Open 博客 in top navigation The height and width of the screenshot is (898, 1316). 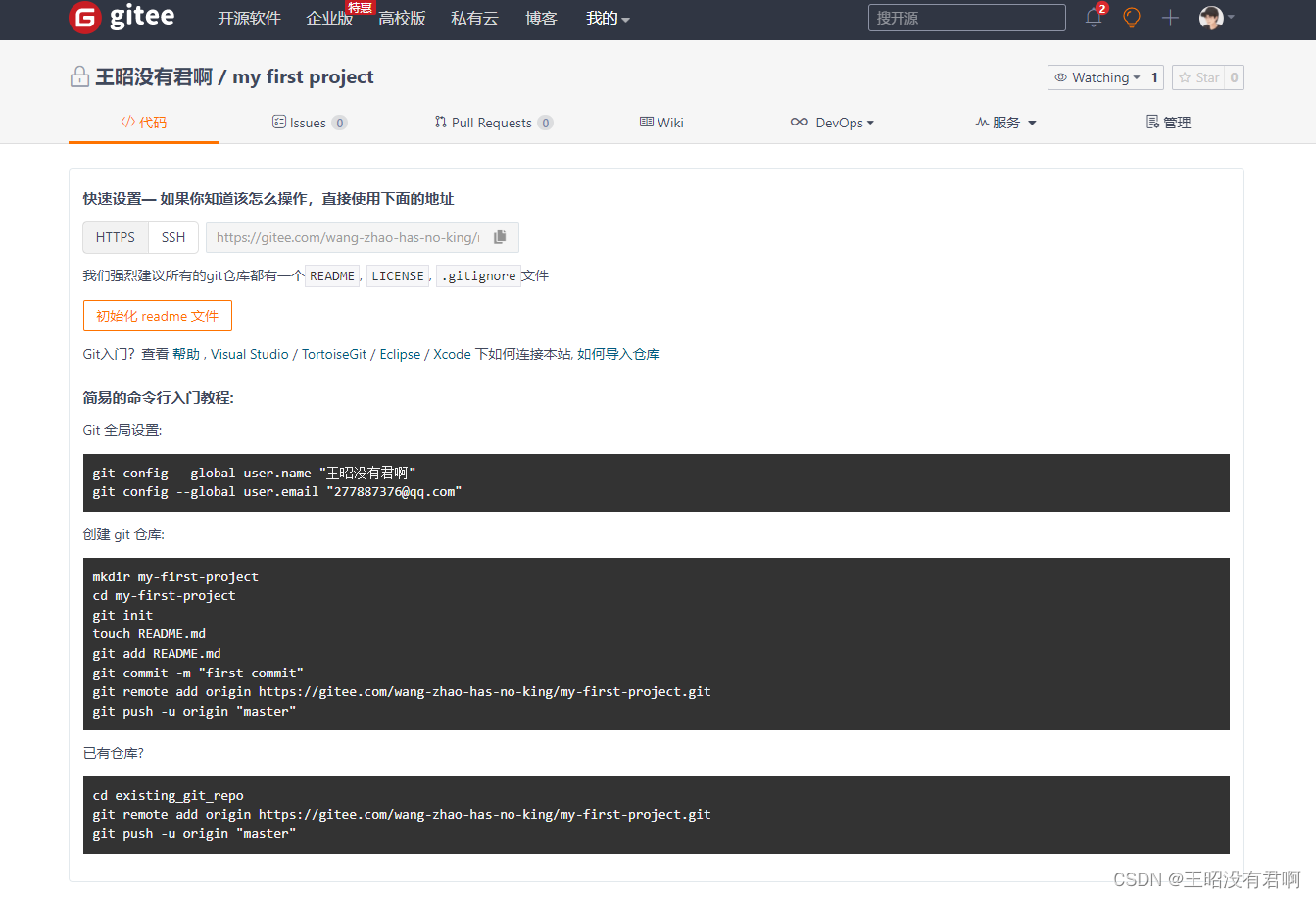click(x=541, y=19)
